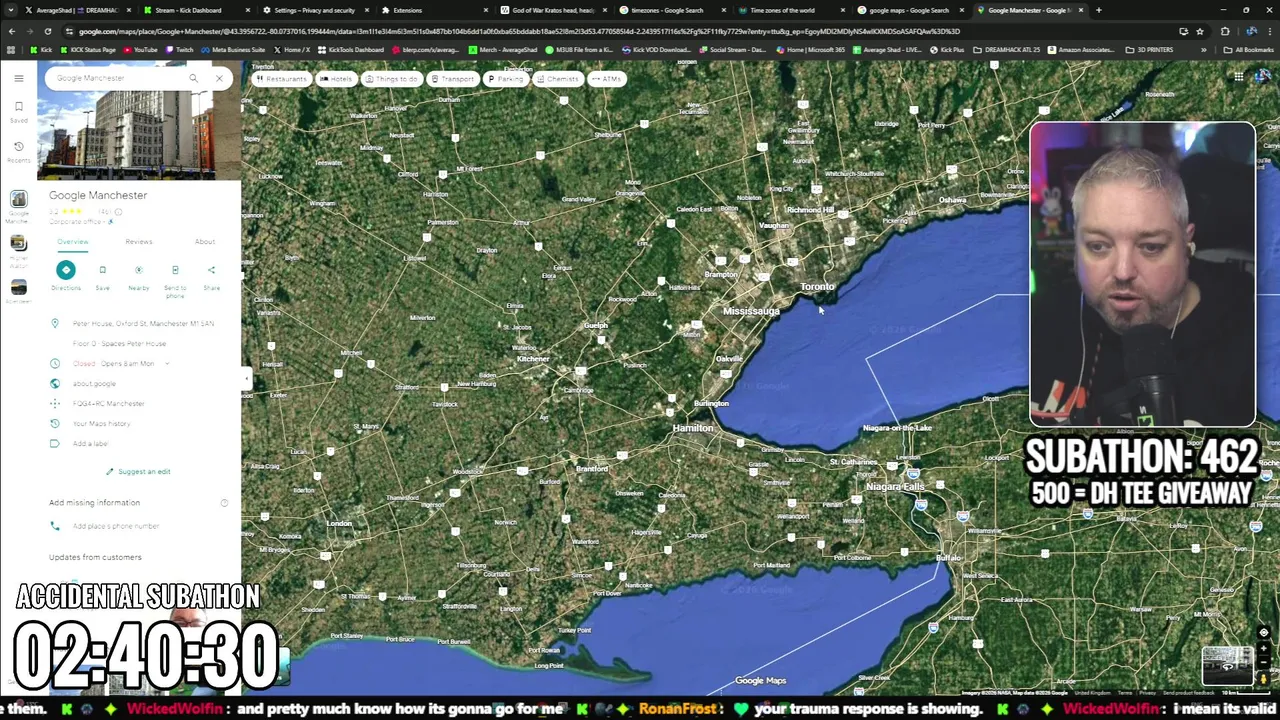
Task: Open Your Maps history
Action: 101,423
